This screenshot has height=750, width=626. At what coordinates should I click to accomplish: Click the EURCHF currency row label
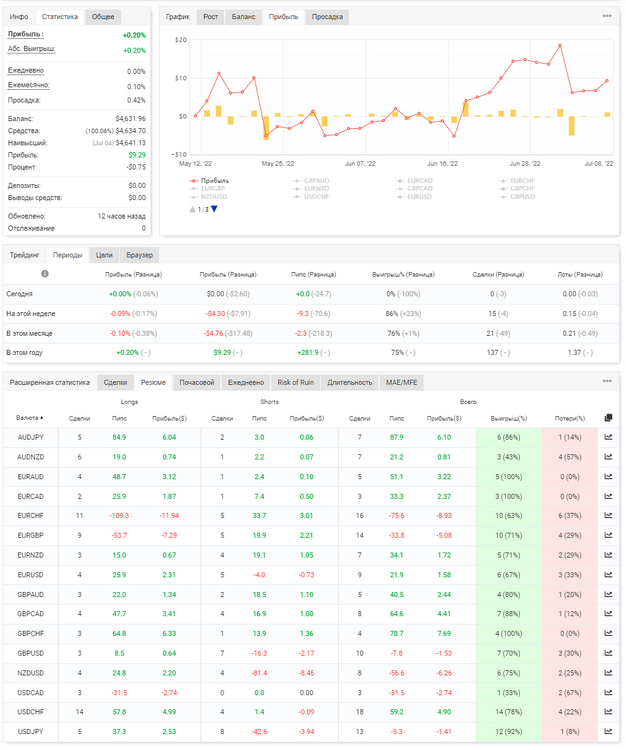point(31,516)
